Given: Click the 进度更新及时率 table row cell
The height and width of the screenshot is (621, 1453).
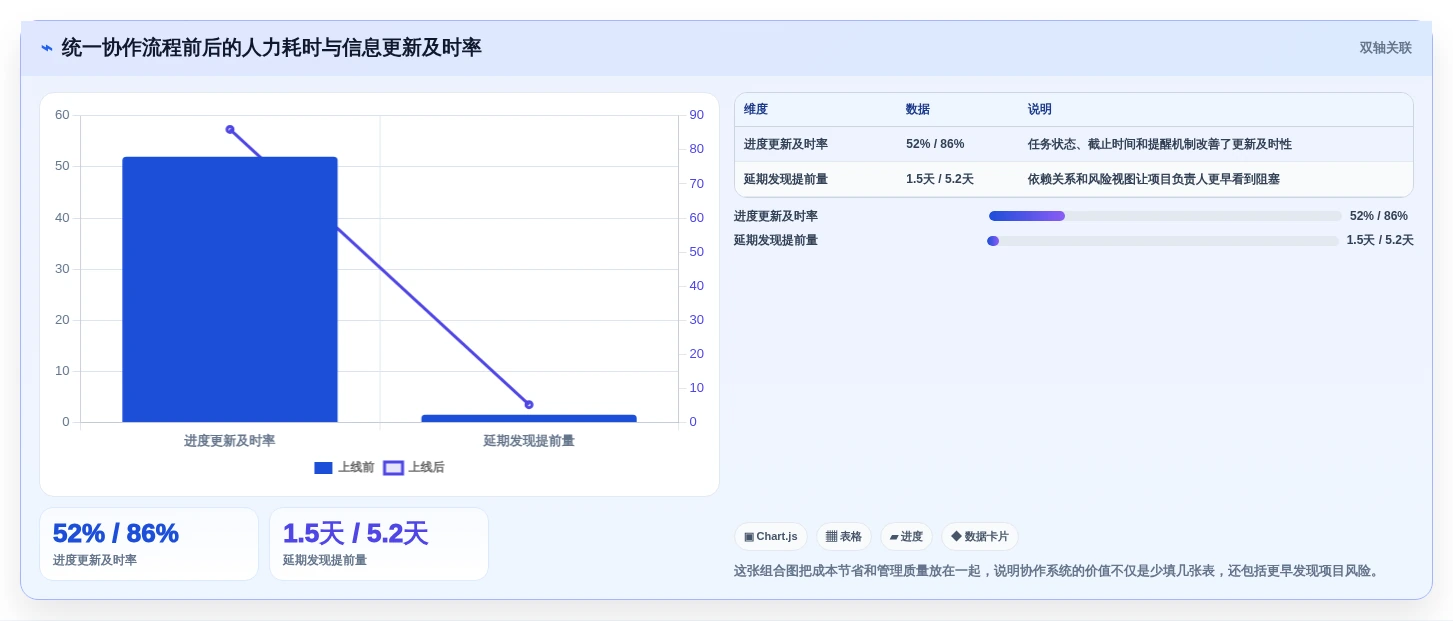Looking at the screenshot, I should point(786,144).
